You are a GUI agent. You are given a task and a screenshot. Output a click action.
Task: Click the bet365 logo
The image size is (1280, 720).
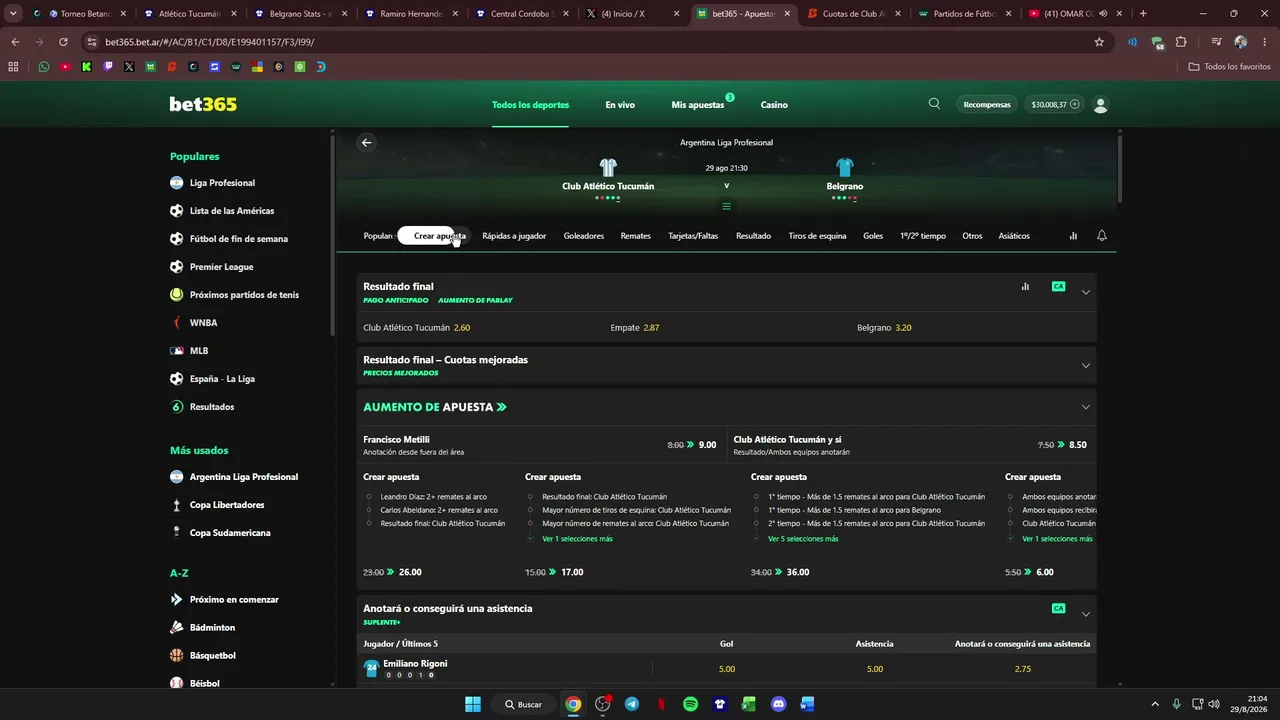(x=203, y=104)
